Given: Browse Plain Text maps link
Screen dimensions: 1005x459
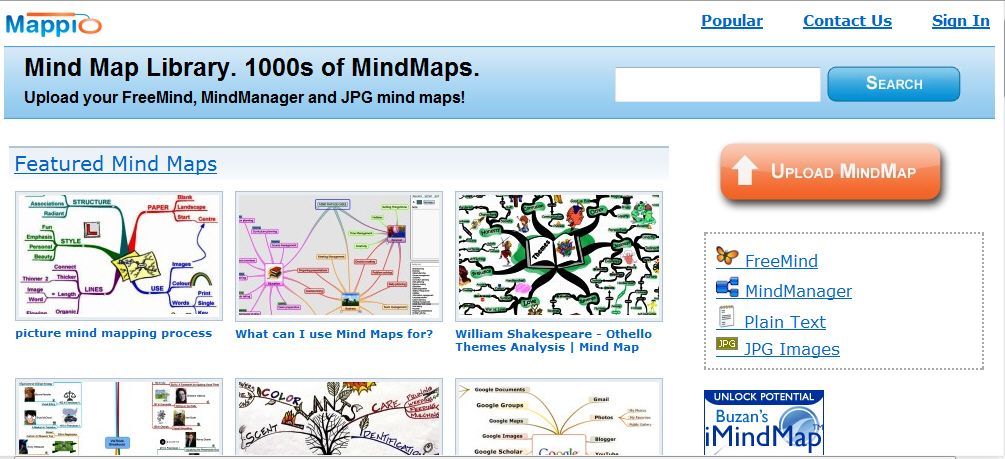Looking at the screenshot, I should pos(785,322).
